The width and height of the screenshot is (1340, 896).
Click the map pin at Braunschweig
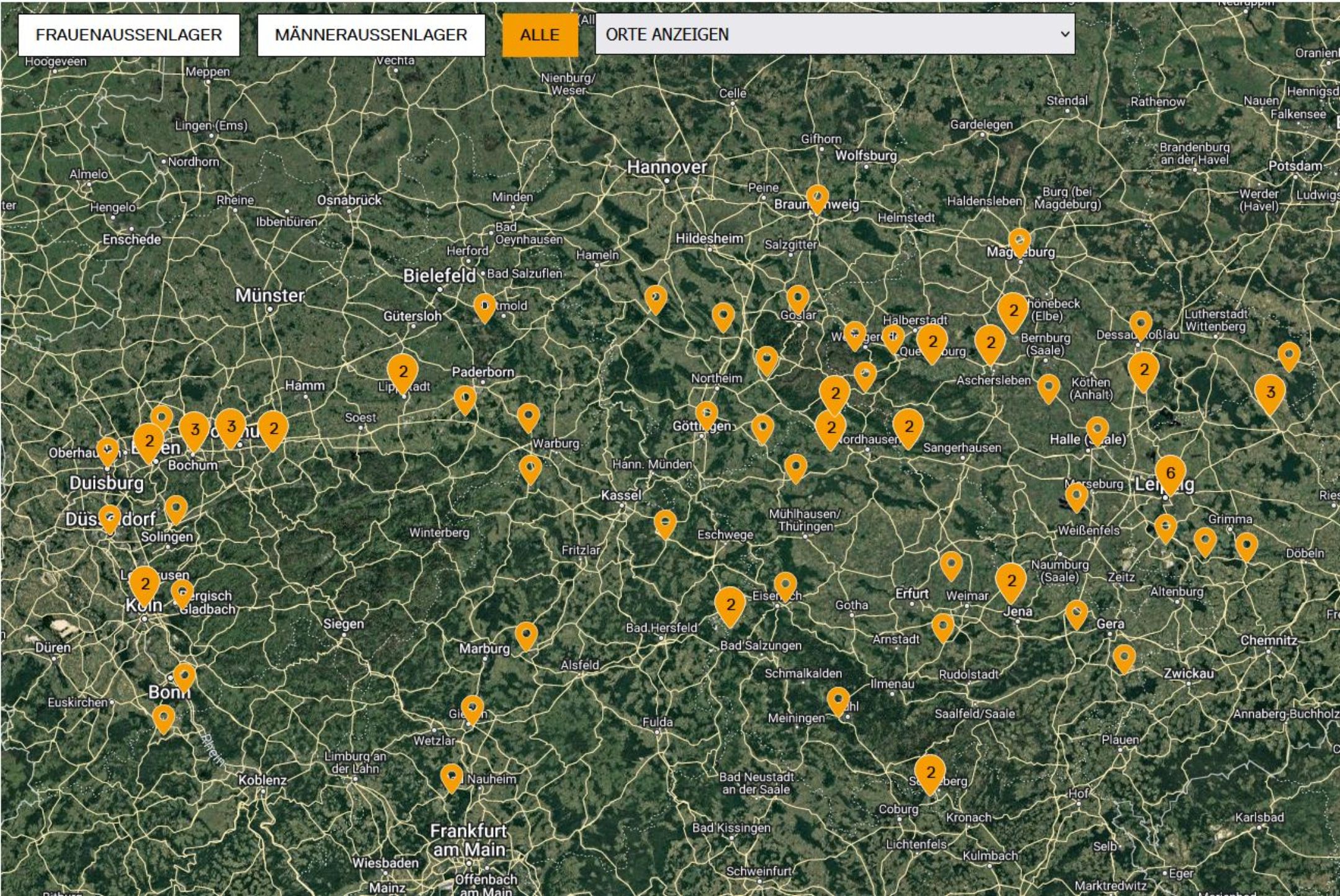817,198
